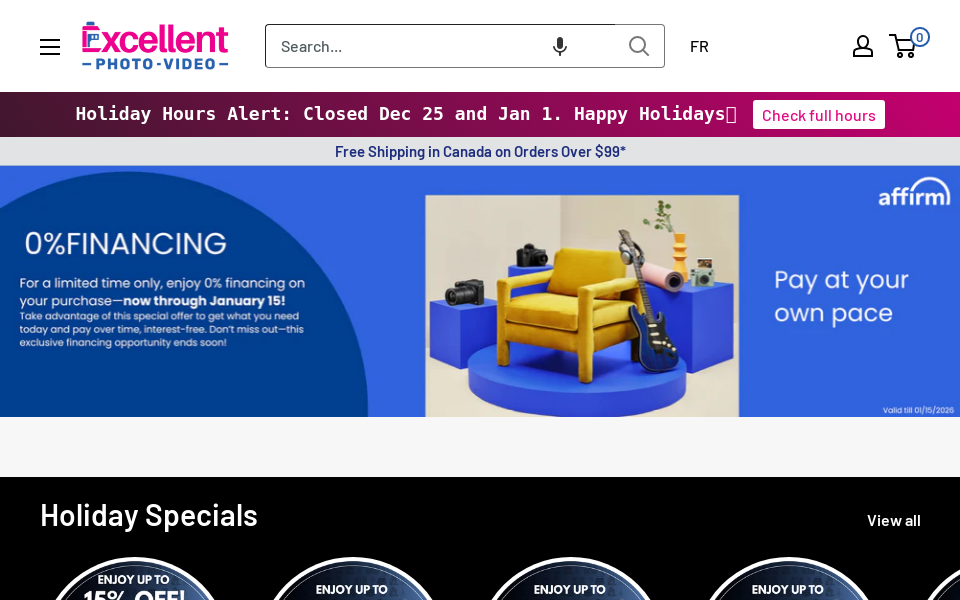Open the user account icon
This screenshot has height=600, width=960.
(x=863, y=47)
